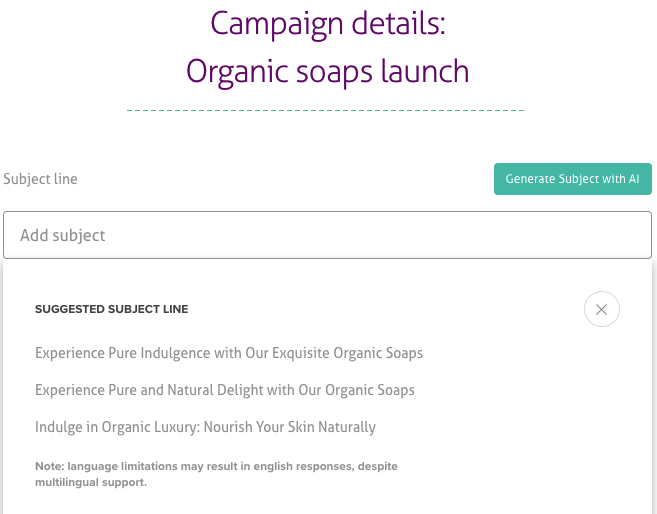Click the "Add subject" placeholder text
The height and width of the screenshot is (514, 657).
[62, 235]
